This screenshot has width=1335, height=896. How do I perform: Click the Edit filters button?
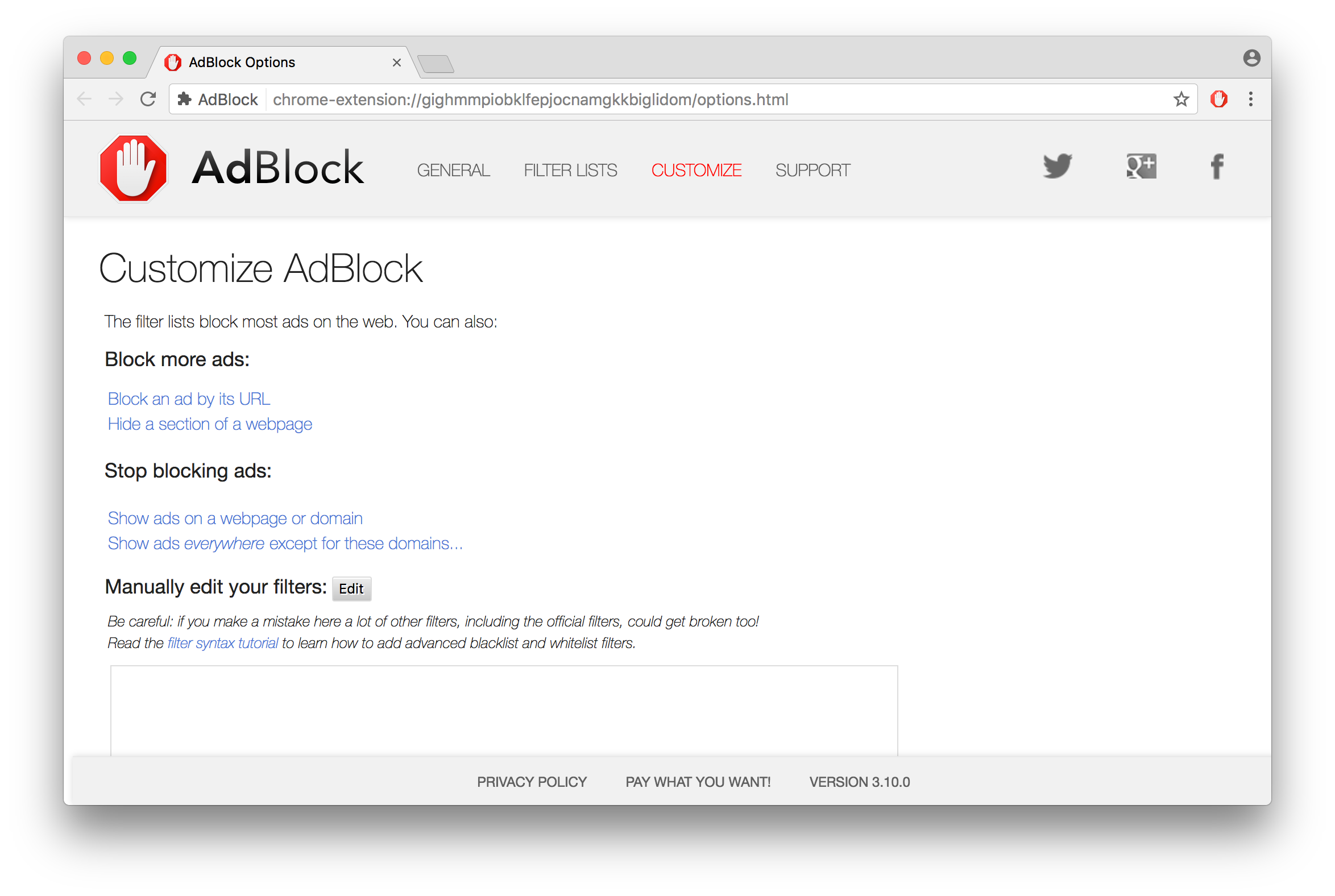[351, 588]
